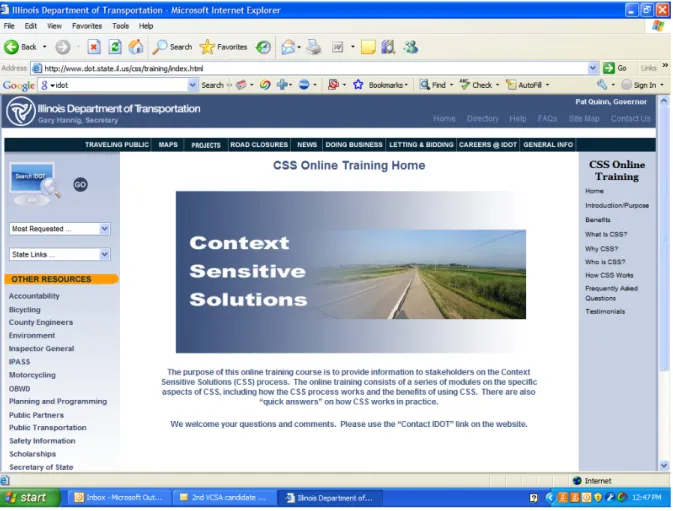The image size is (673, 511).
Task: Click Contact Us header link
Action: coord(631,118)
